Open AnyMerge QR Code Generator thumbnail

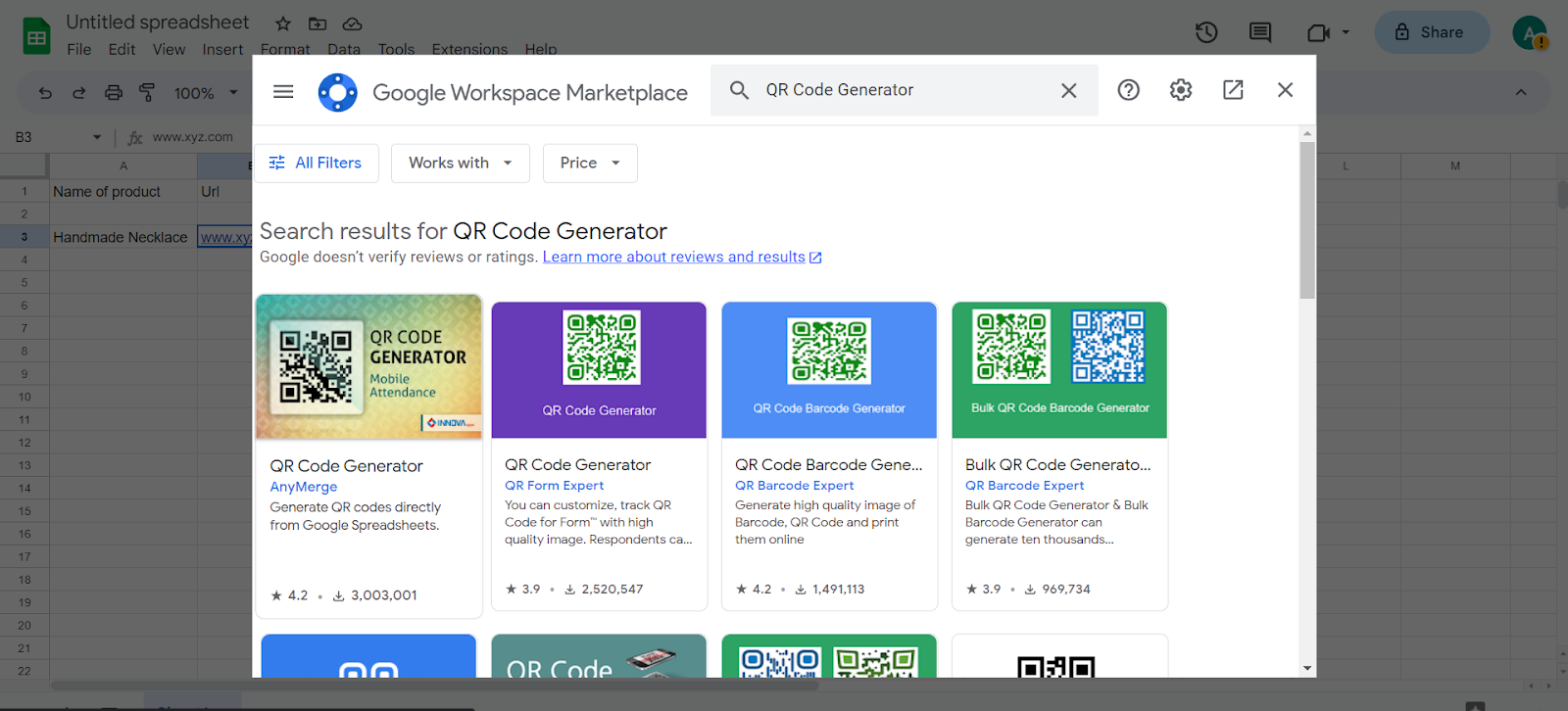[368, 366]
